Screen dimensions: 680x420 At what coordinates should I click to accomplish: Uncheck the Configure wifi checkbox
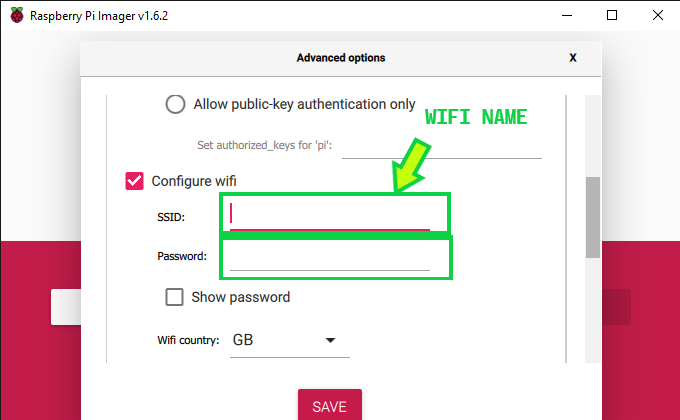(134, 181)
